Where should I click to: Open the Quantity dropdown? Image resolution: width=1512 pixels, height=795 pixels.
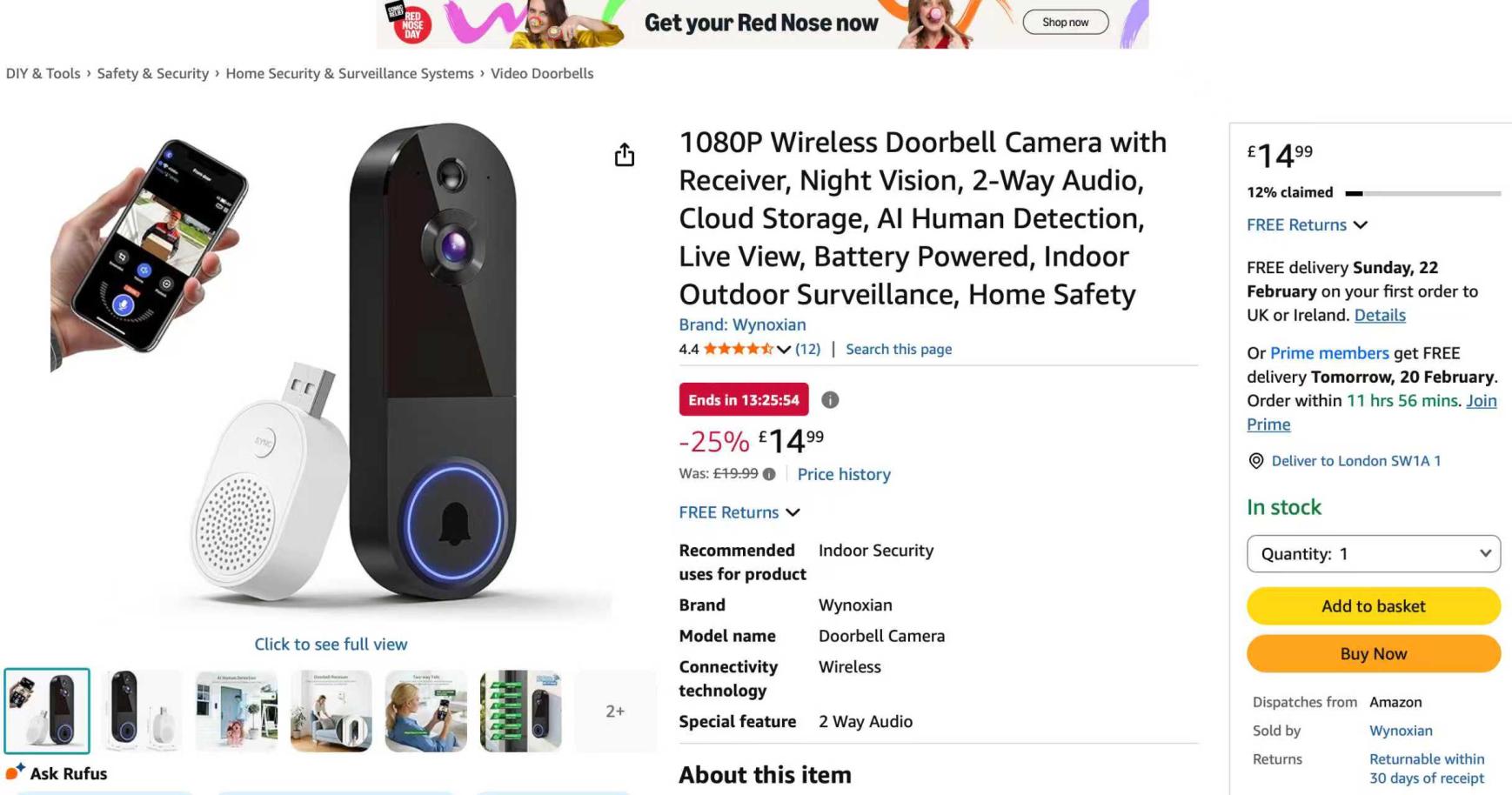[x=1373, y=554]
